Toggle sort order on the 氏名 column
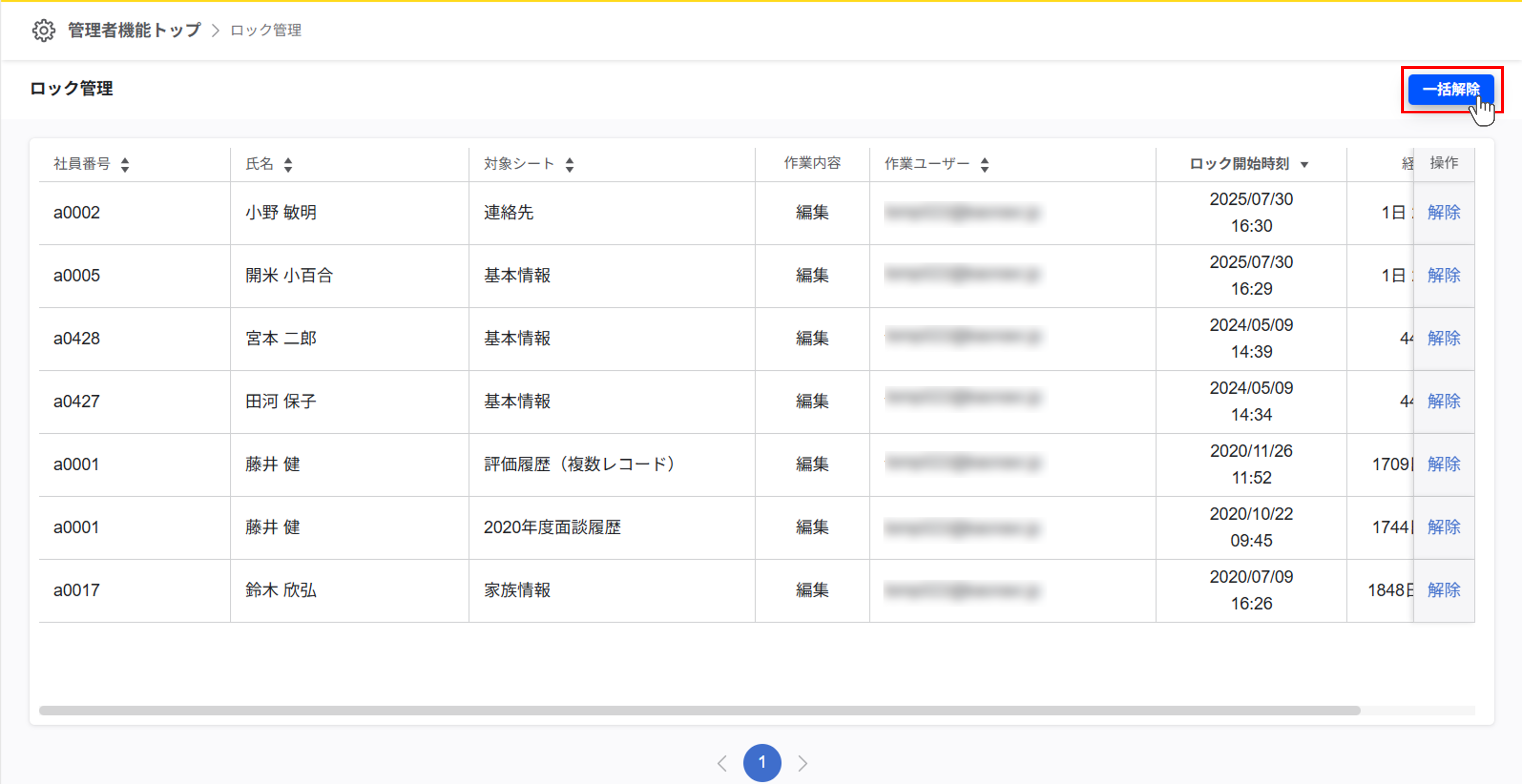 [x=288, y=164]
